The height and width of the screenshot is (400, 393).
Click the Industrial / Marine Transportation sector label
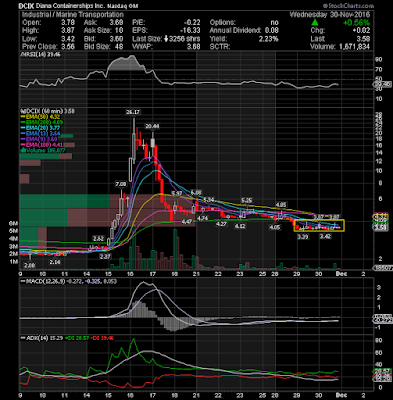coord(73,15)
